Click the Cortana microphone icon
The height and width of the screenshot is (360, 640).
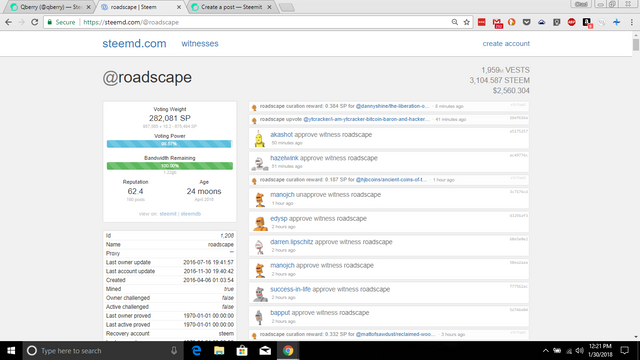coord(174,351)
